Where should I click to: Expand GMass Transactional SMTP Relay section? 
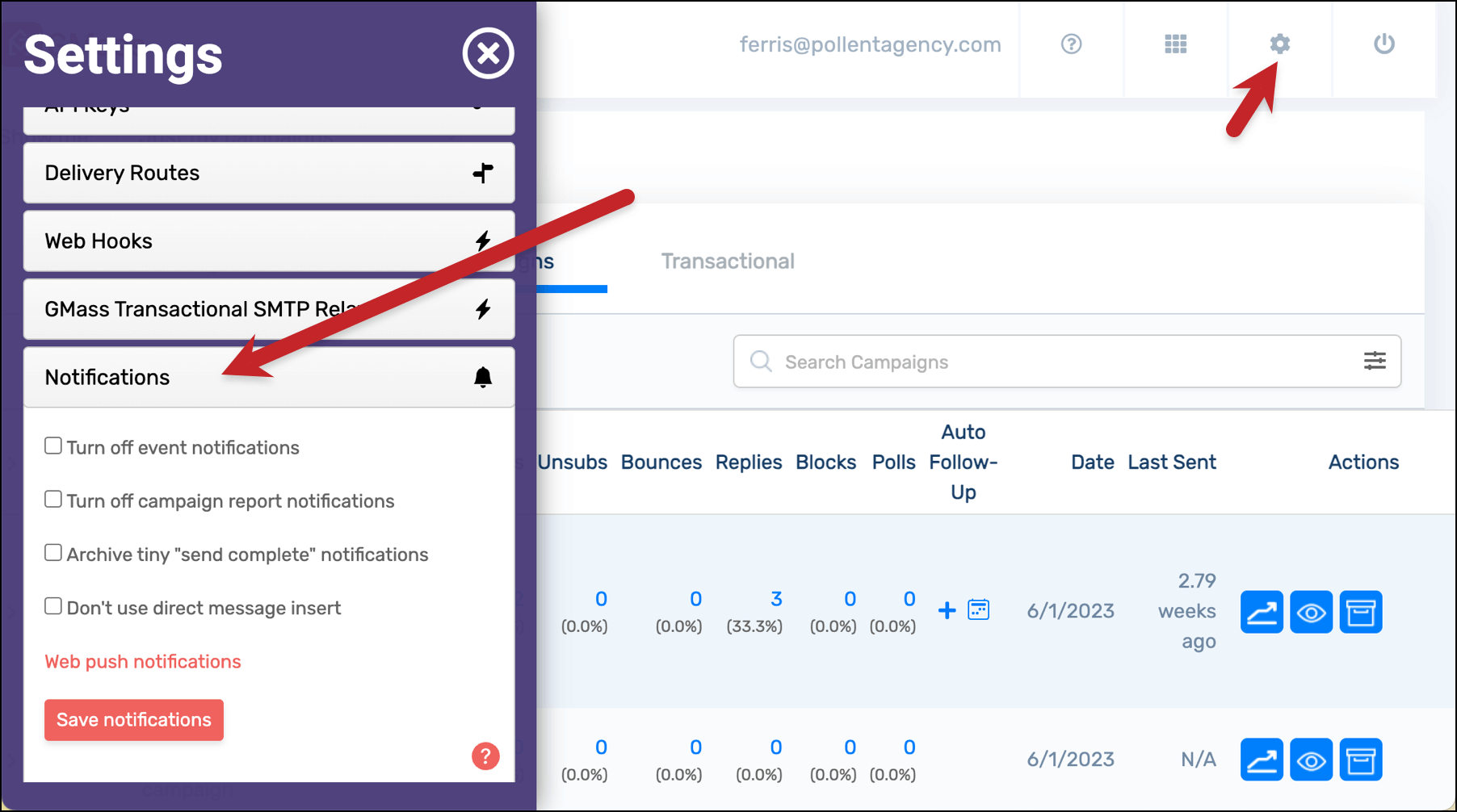coord(269,309)
